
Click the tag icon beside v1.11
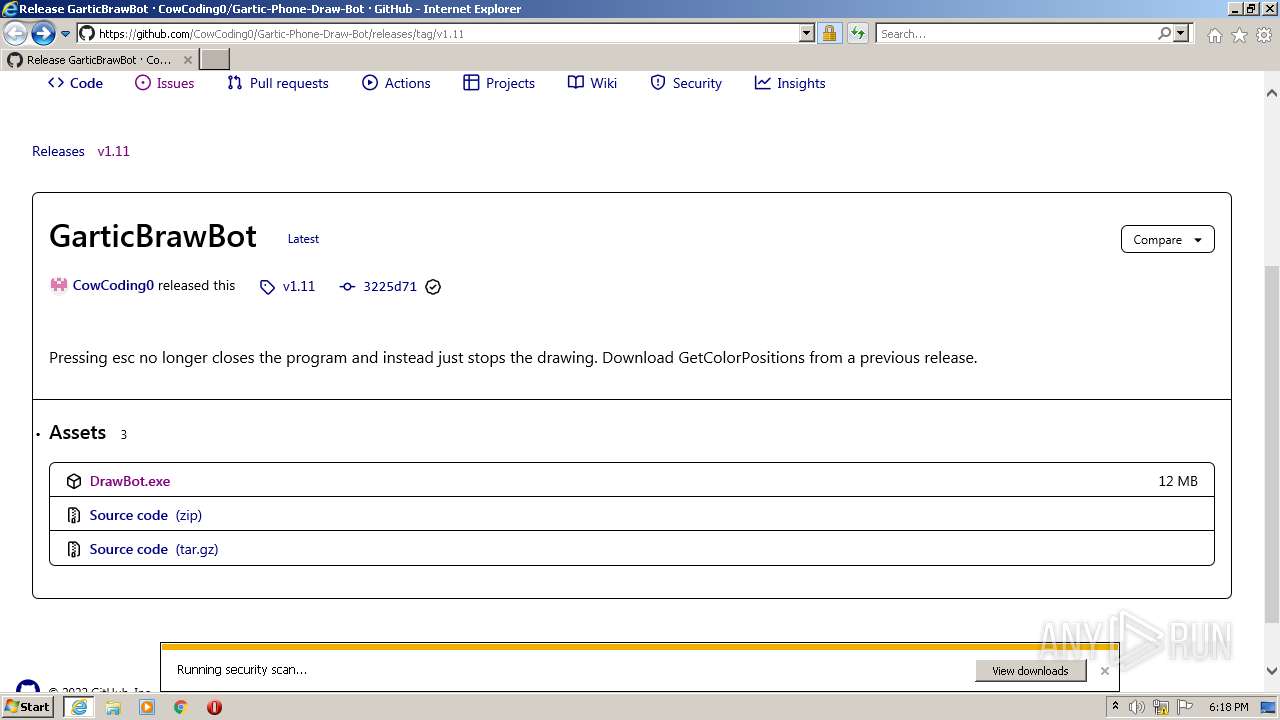(267, 287)
